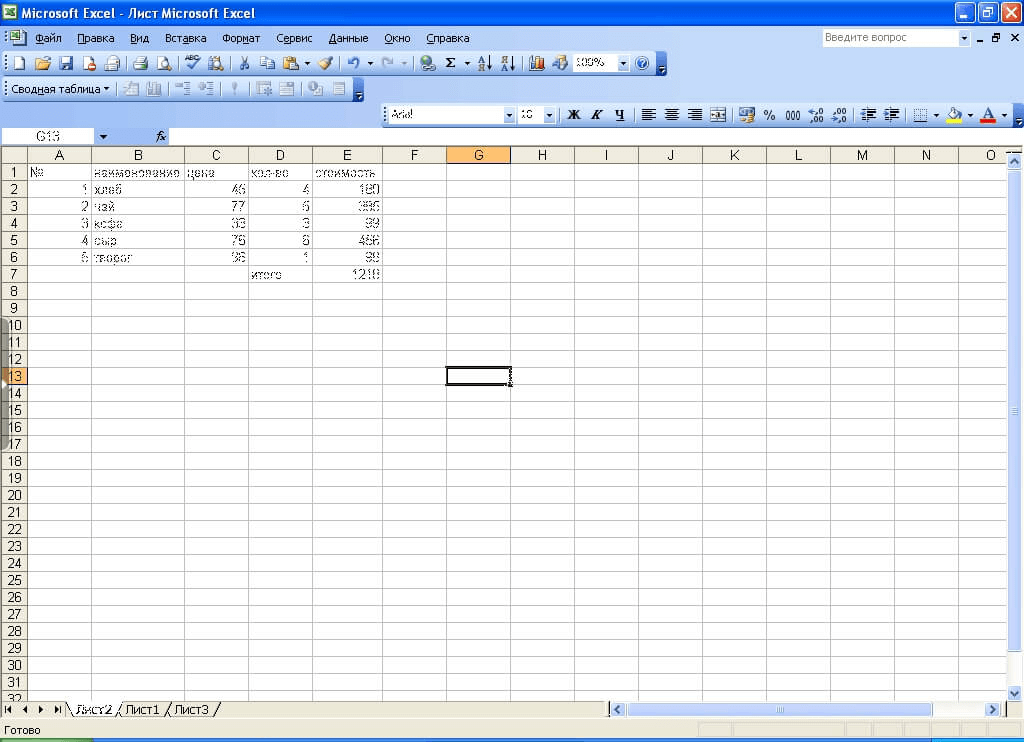Screen dimensions: 1024x742
Task: Click the AutoSum icon
Action: pos(450,63)
